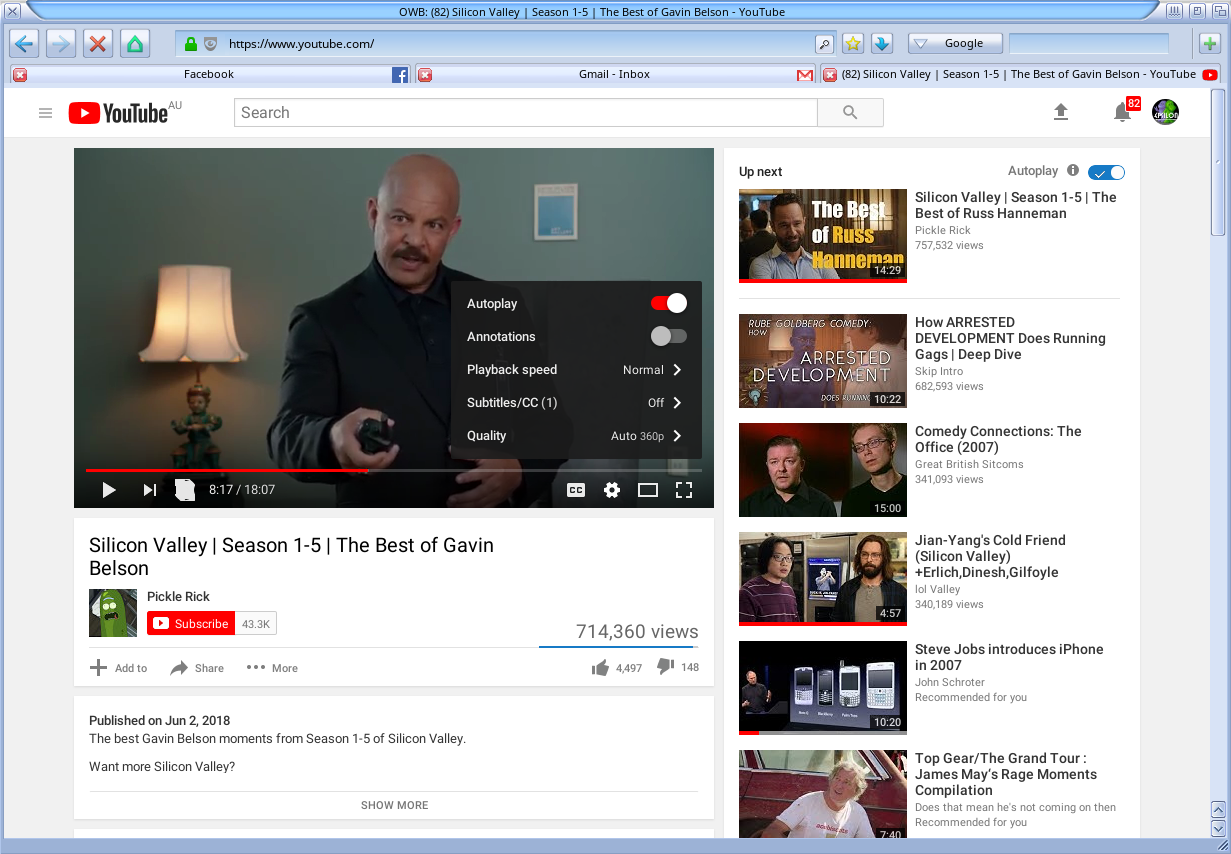Open How ARRESTED DEVELOPMENT Does Running Gags
This screenshot has width=1231, height=854.
tap(1010, 338)
